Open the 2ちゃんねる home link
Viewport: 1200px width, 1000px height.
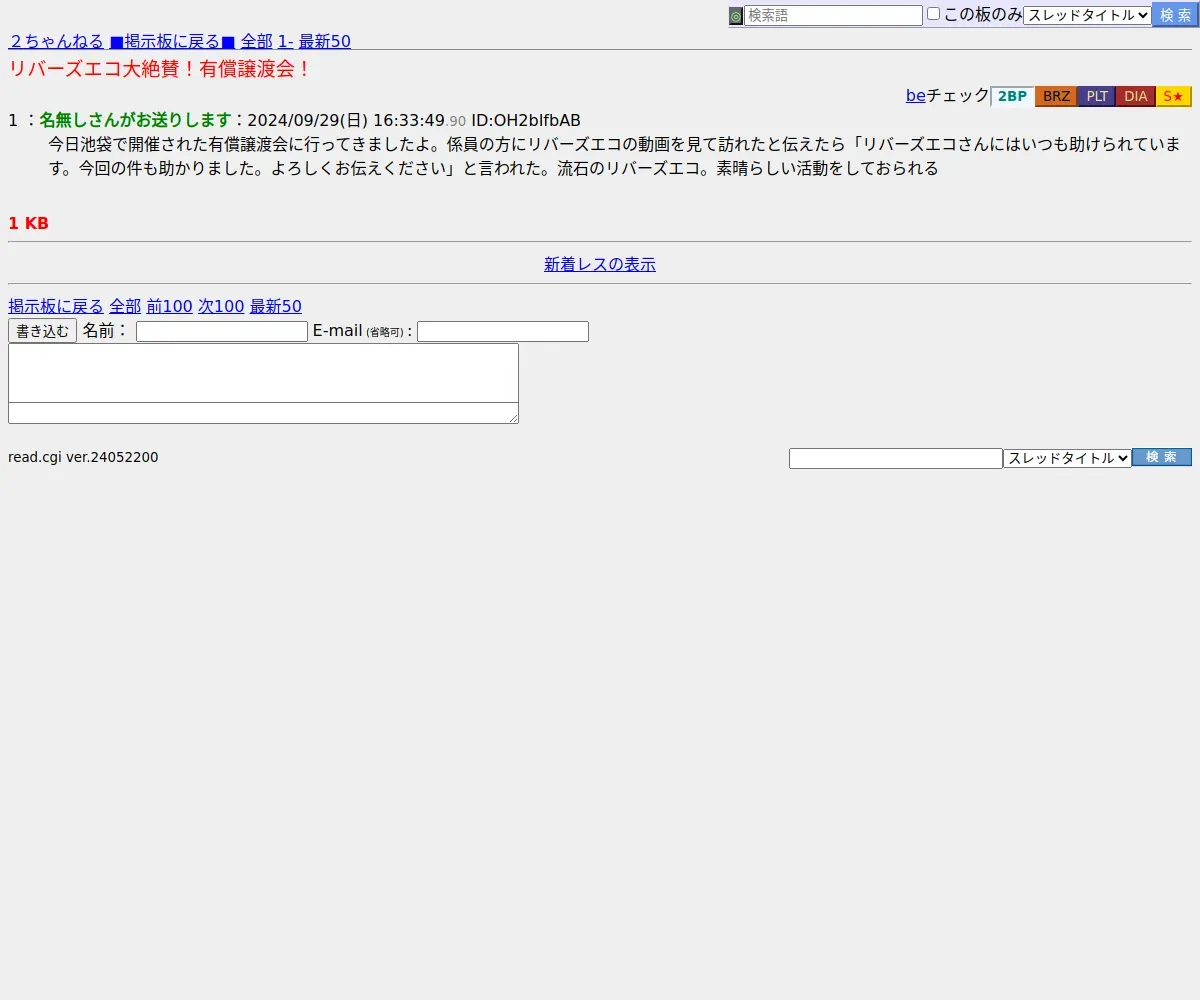pos(56,41)
